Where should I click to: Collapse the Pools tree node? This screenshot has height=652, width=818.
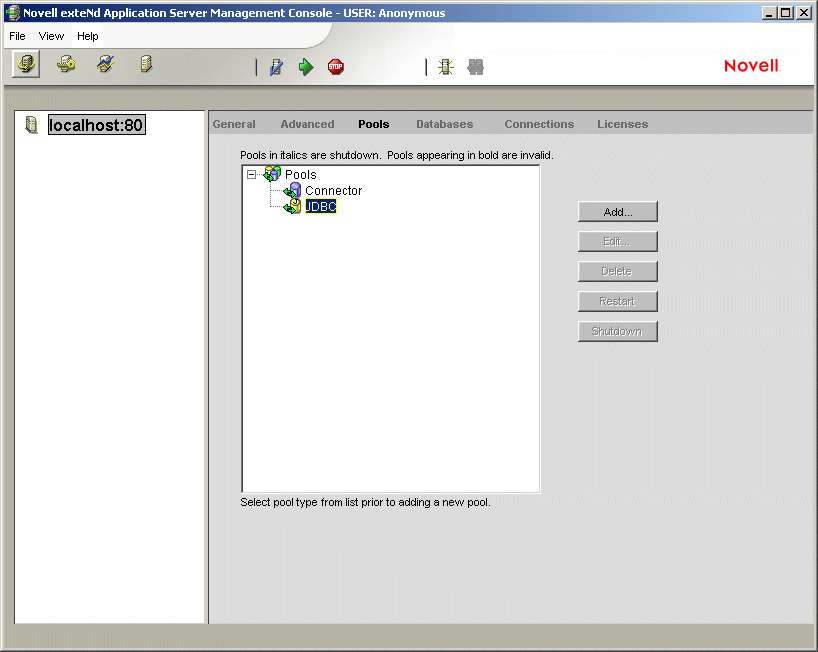pos(251,174)
